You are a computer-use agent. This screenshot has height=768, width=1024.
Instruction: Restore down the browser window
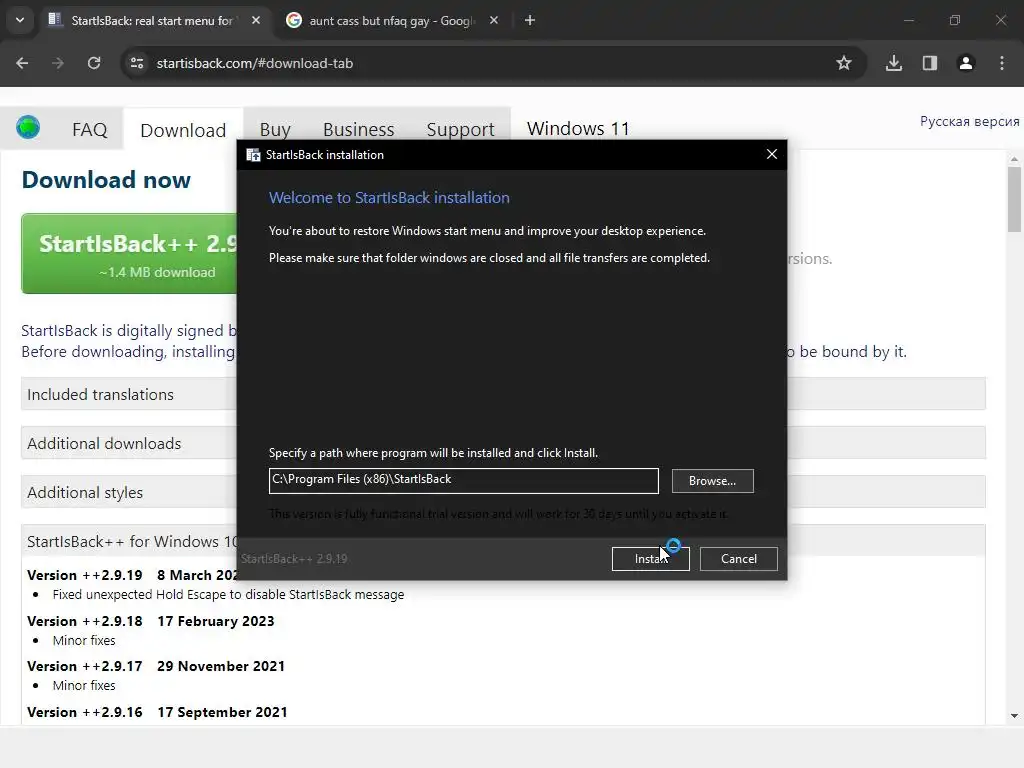tap(955, 20)
